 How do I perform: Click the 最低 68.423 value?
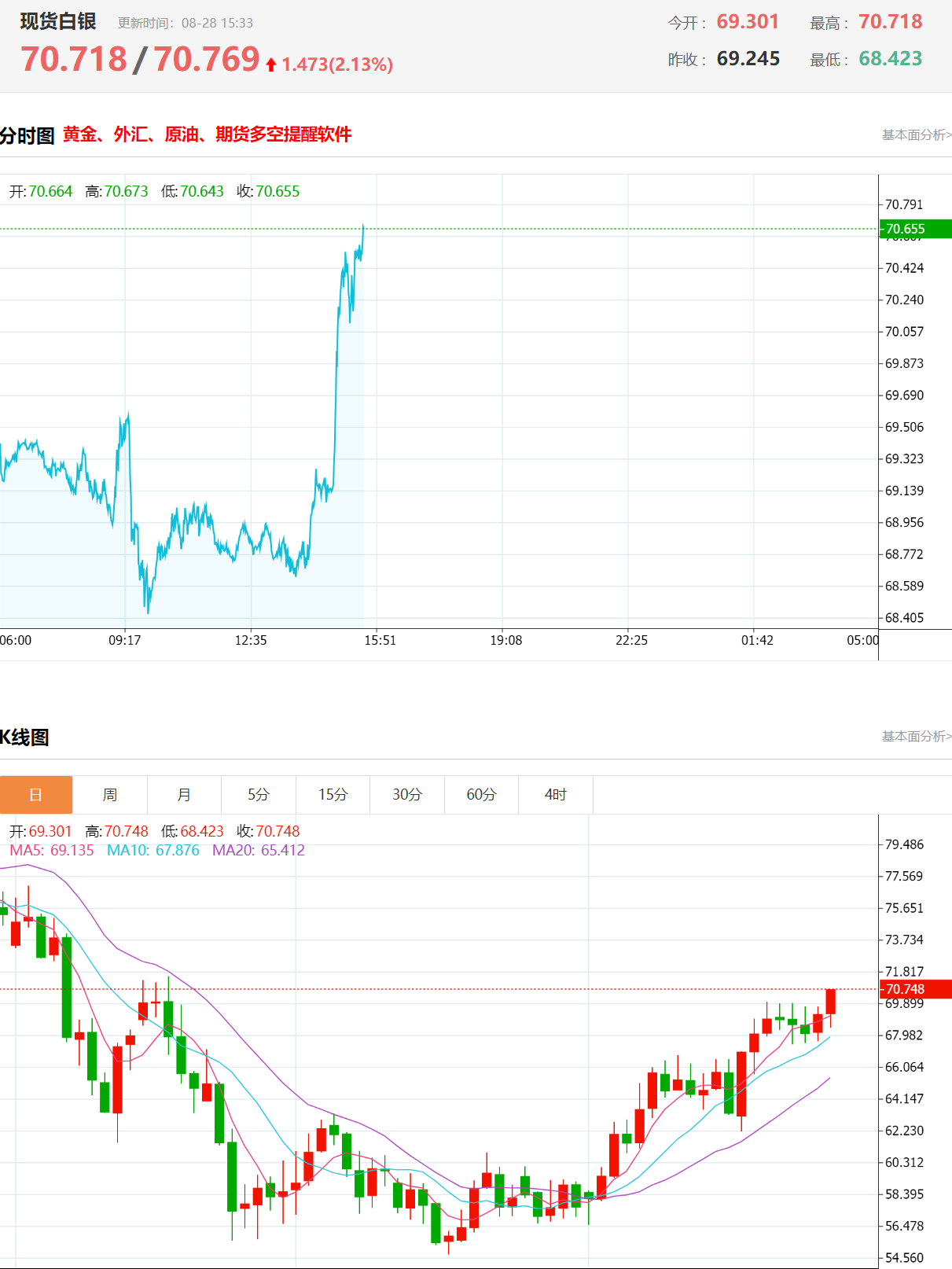click(891, 59)
